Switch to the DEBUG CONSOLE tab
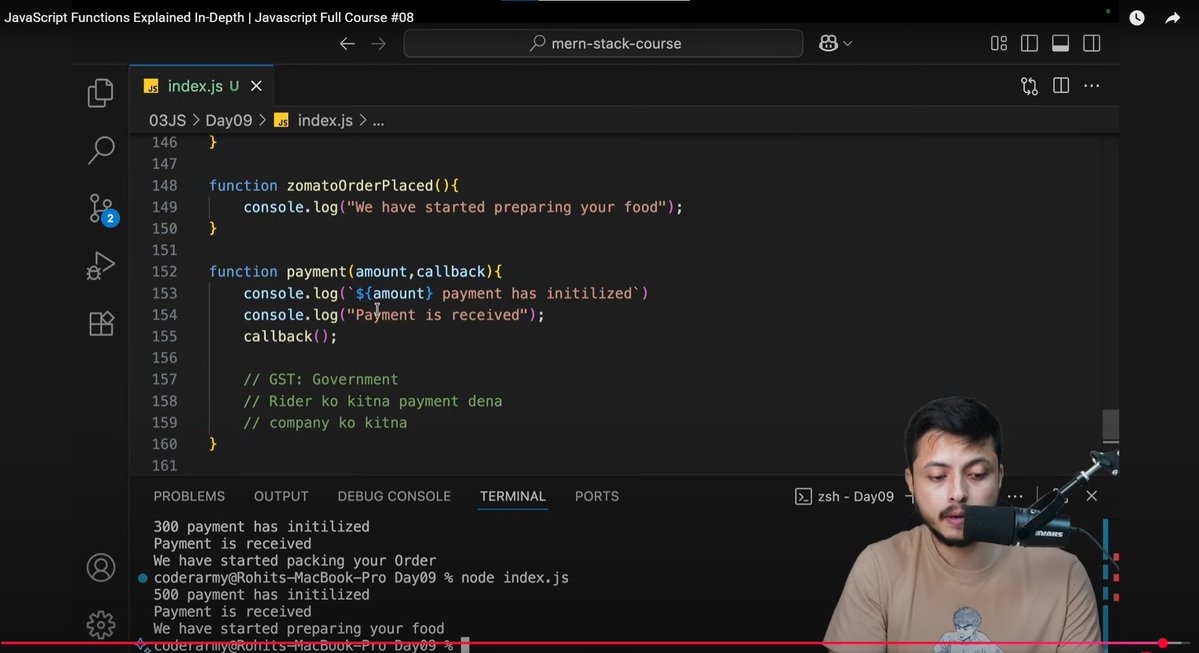Image resolution: width=1199 pixels, height=653 pixels. point(394,496)
